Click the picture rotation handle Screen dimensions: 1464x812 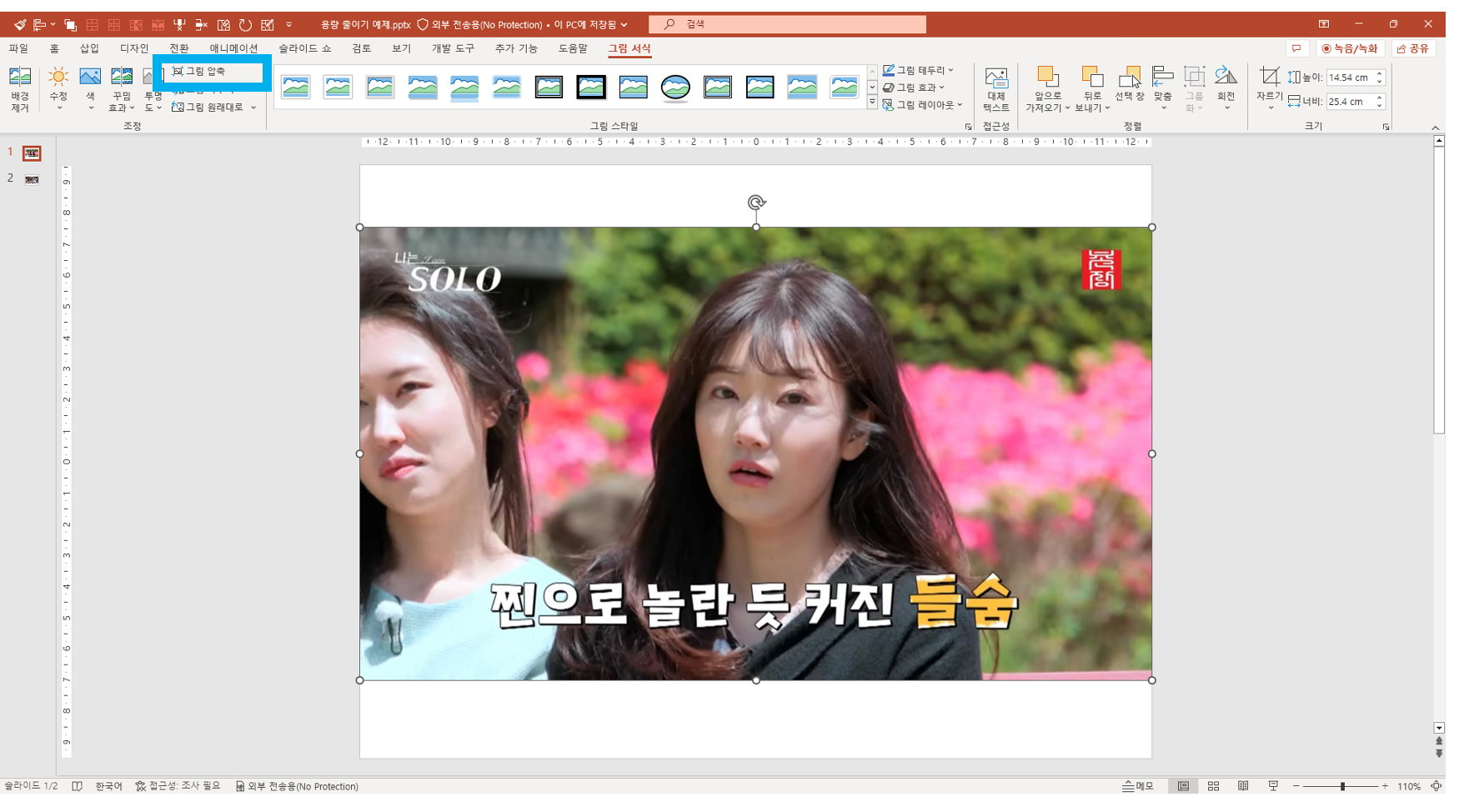(x=756, y=203)
